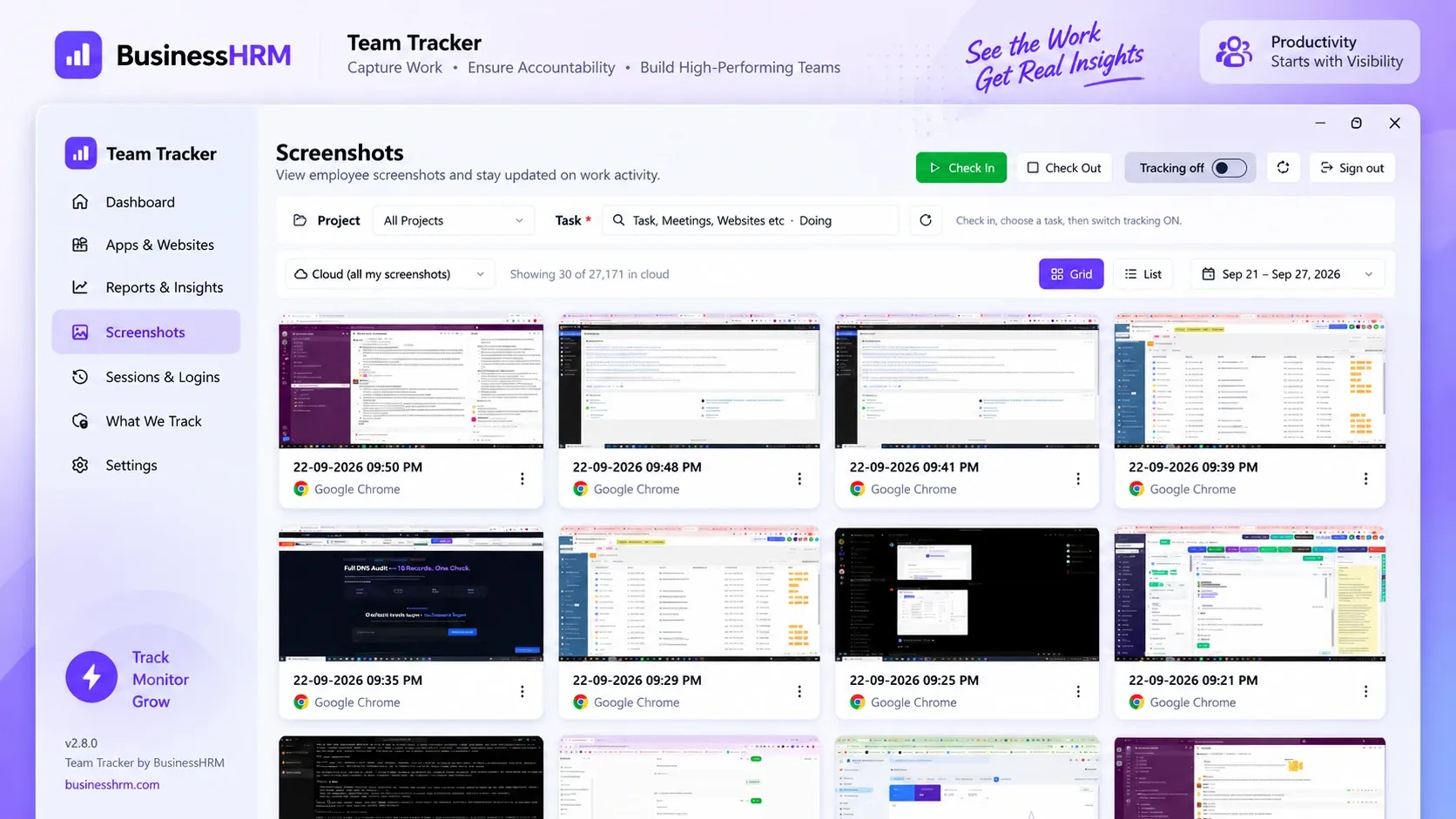Click 'Check in, choose a task' hint text
This screenshot has width=1456, height=819.
click(1068, 220)
